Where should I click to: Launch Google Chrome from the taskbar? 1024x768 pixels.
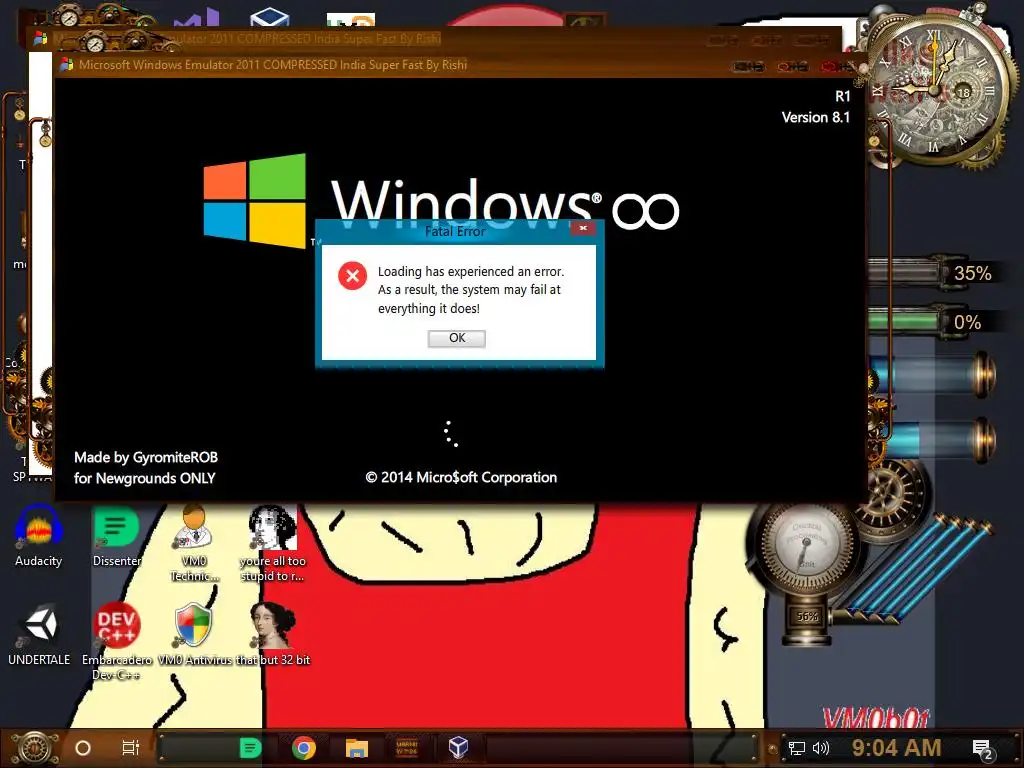coord(304,748)
